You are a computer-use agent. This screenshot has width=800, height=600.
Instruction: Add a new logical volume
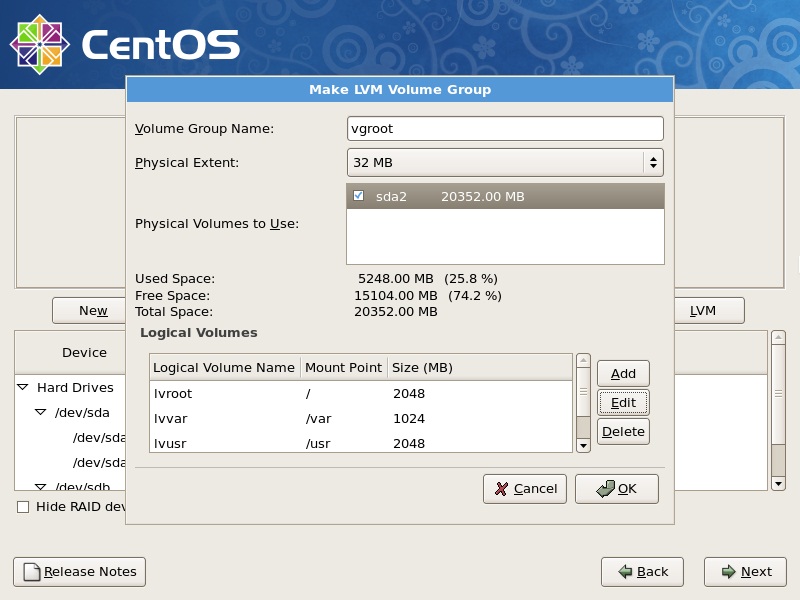click(x=623, y=373)
